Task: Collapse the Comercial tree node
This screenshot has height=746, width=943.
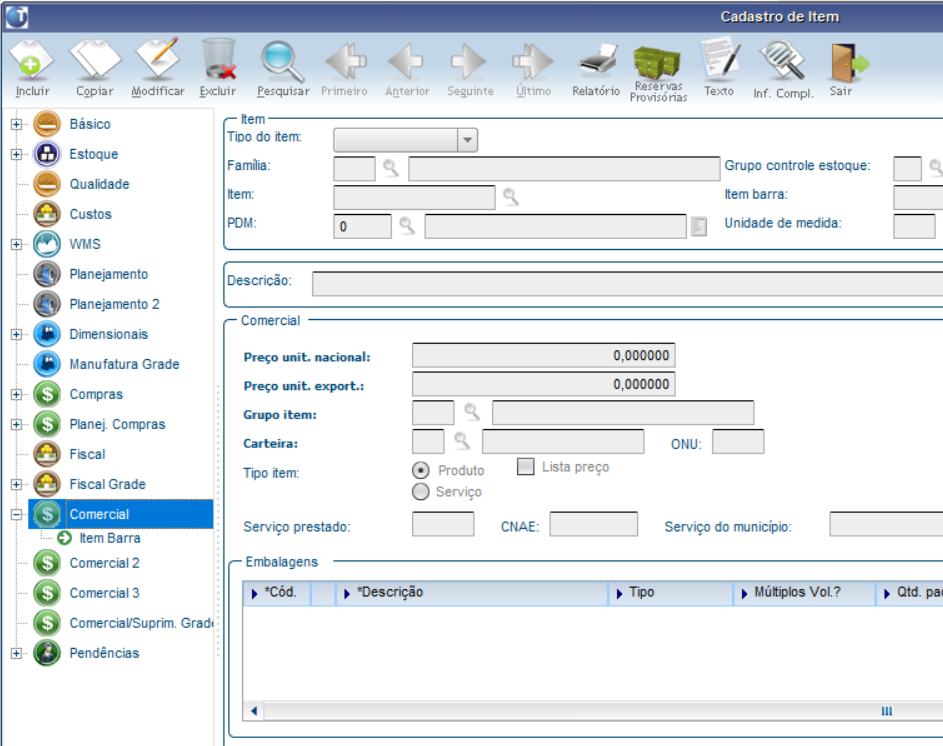Action: coord(16,514)
